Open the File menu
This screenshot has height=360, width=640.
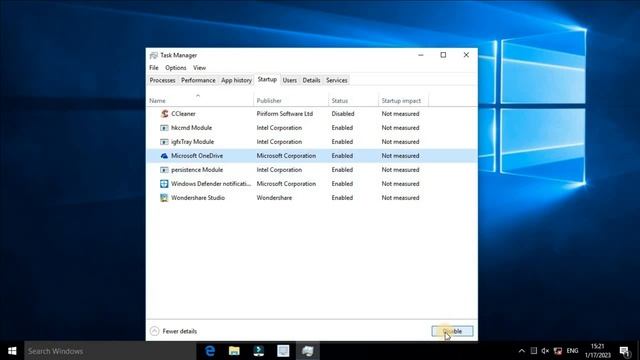tap(153, 68)
